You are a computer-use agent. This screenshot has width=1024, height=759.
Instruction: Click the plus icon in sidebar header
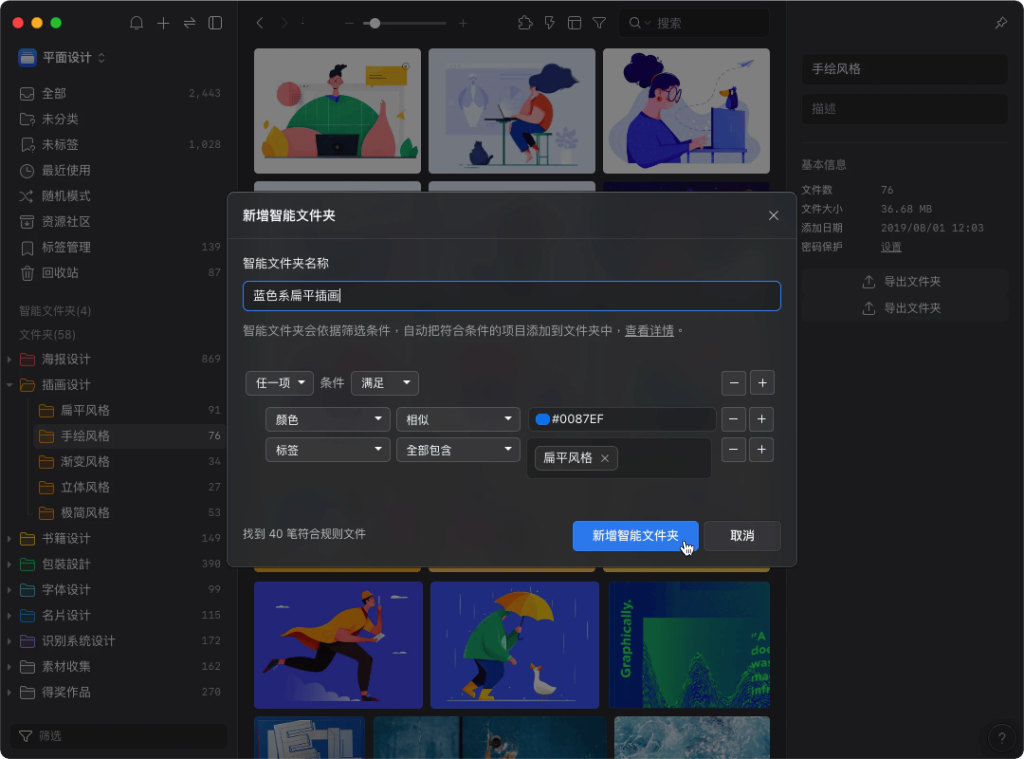click(x=163, y=23)
